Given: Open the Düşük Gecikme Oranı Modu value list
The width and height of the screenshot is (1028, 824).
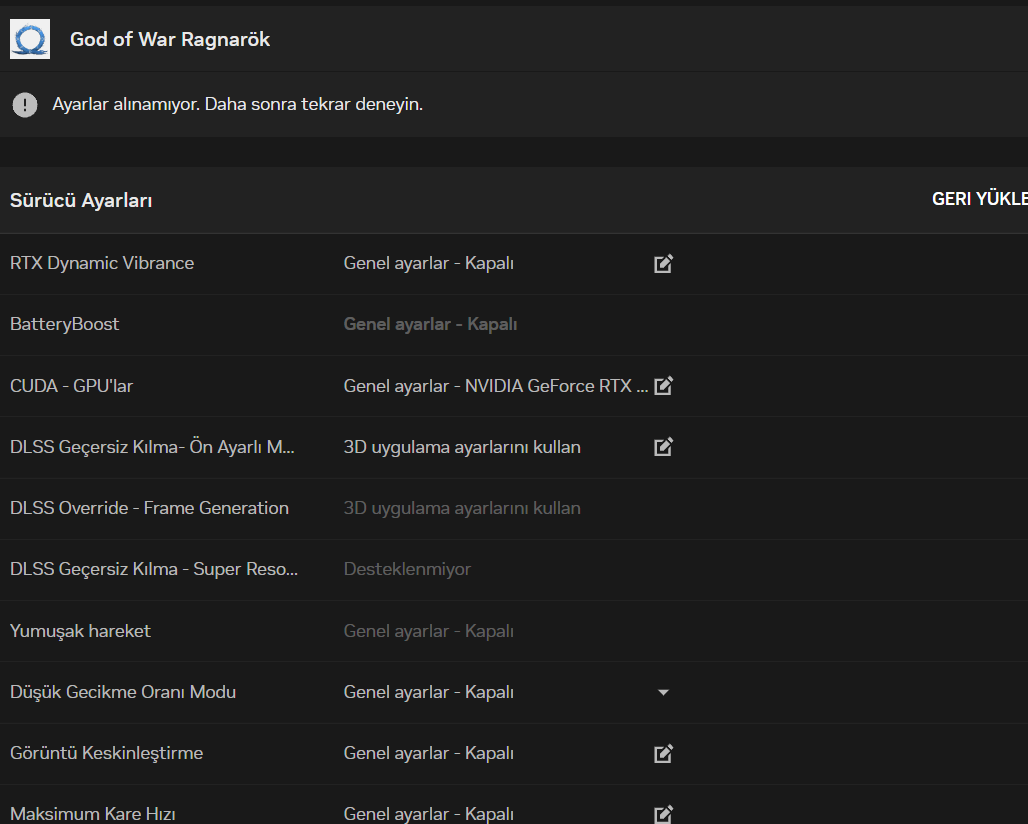Looking at the screenshot, I should 428,692.
